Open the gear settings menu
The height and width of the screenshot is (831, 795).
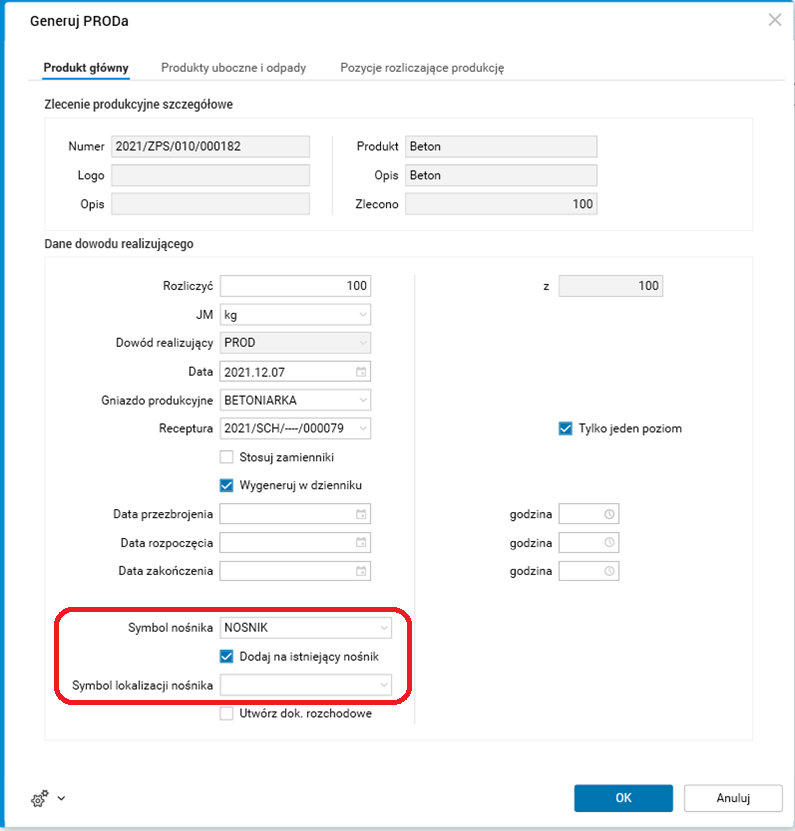click(46, 799)
